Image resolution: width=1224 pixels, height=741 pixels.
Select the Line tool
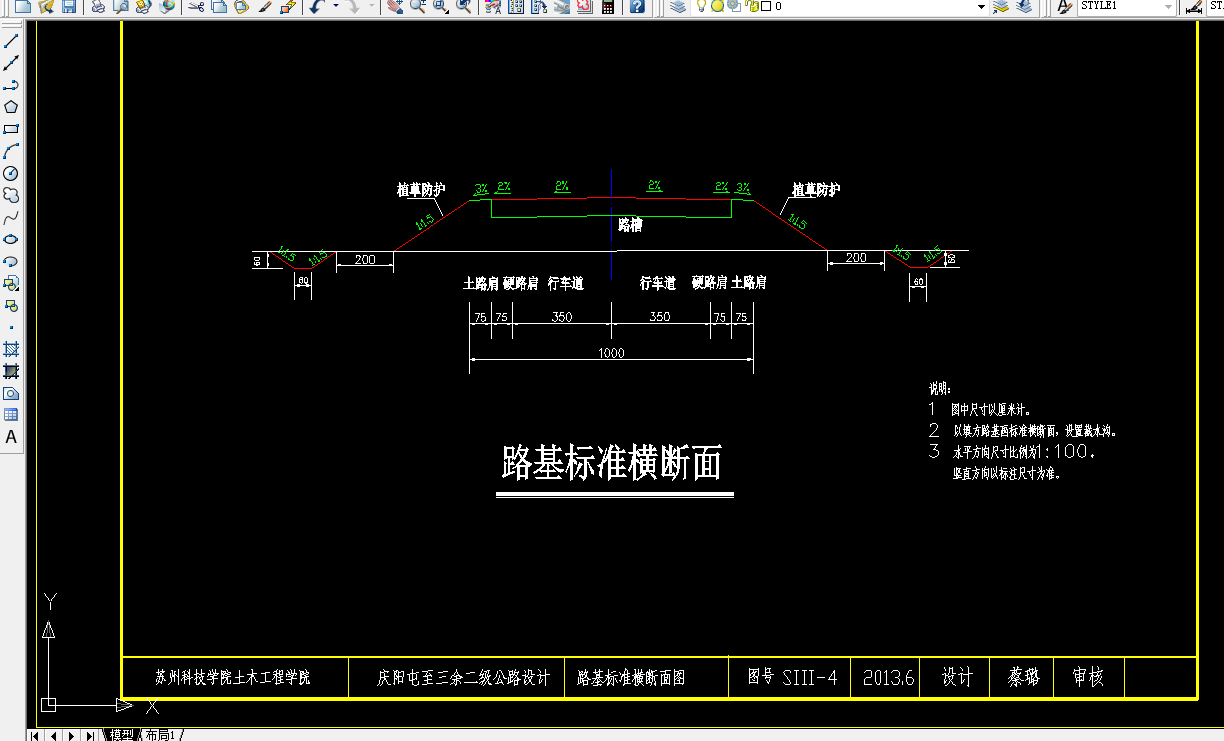[x=12, y=40]
